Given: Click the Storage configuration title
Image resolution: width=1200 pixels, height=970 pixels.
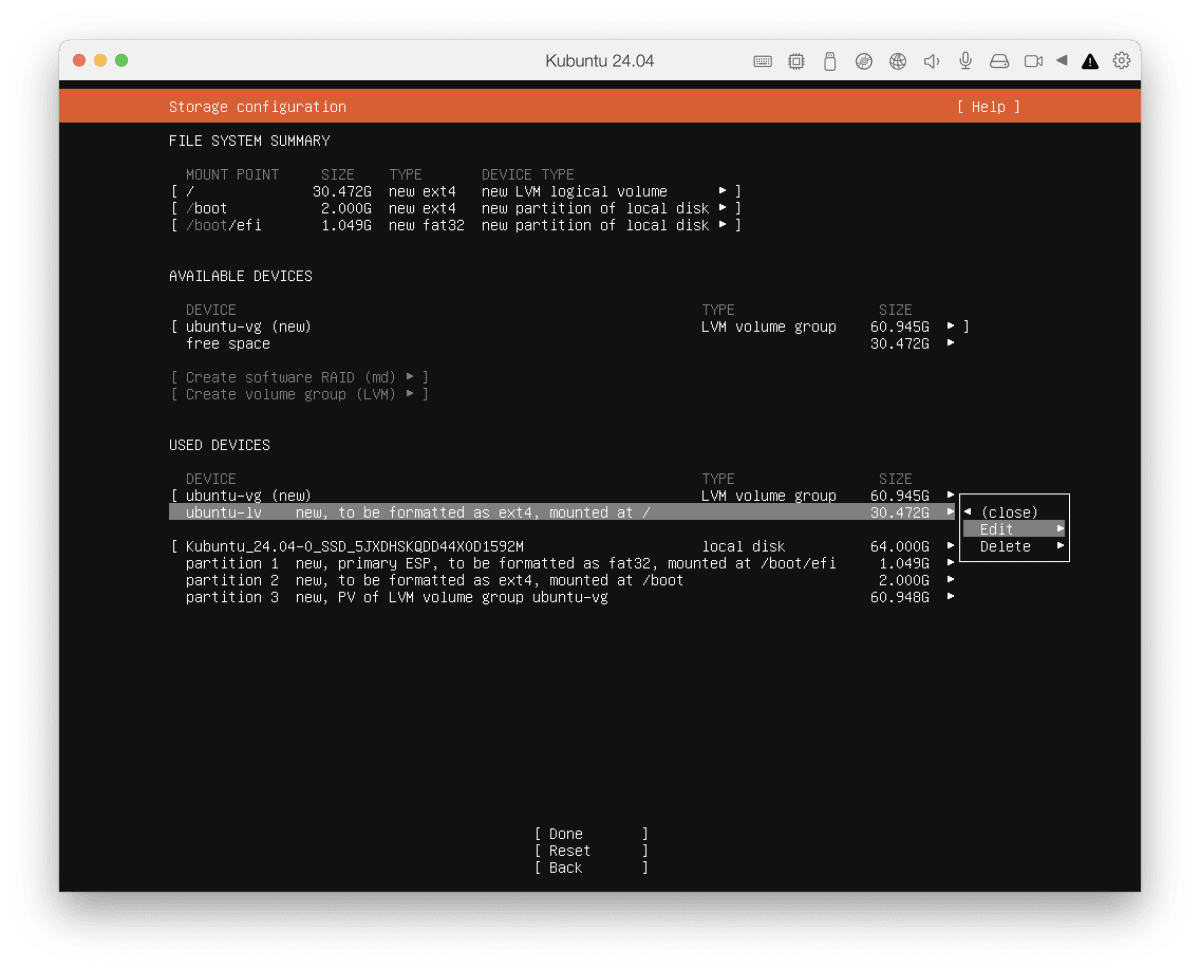Looking at the screenshot, I should (x=257, y=107).
